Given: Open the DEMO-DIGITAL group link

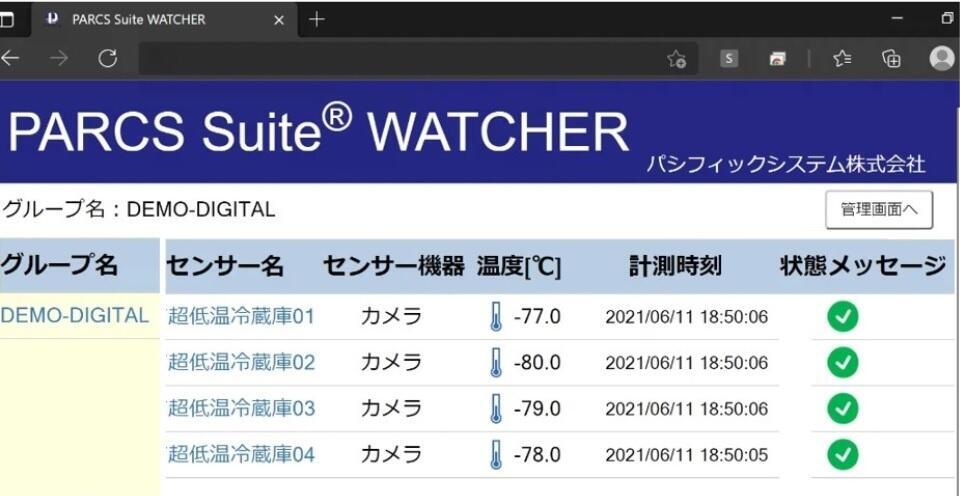Looking at the screenshot, I should pos(75,315).
